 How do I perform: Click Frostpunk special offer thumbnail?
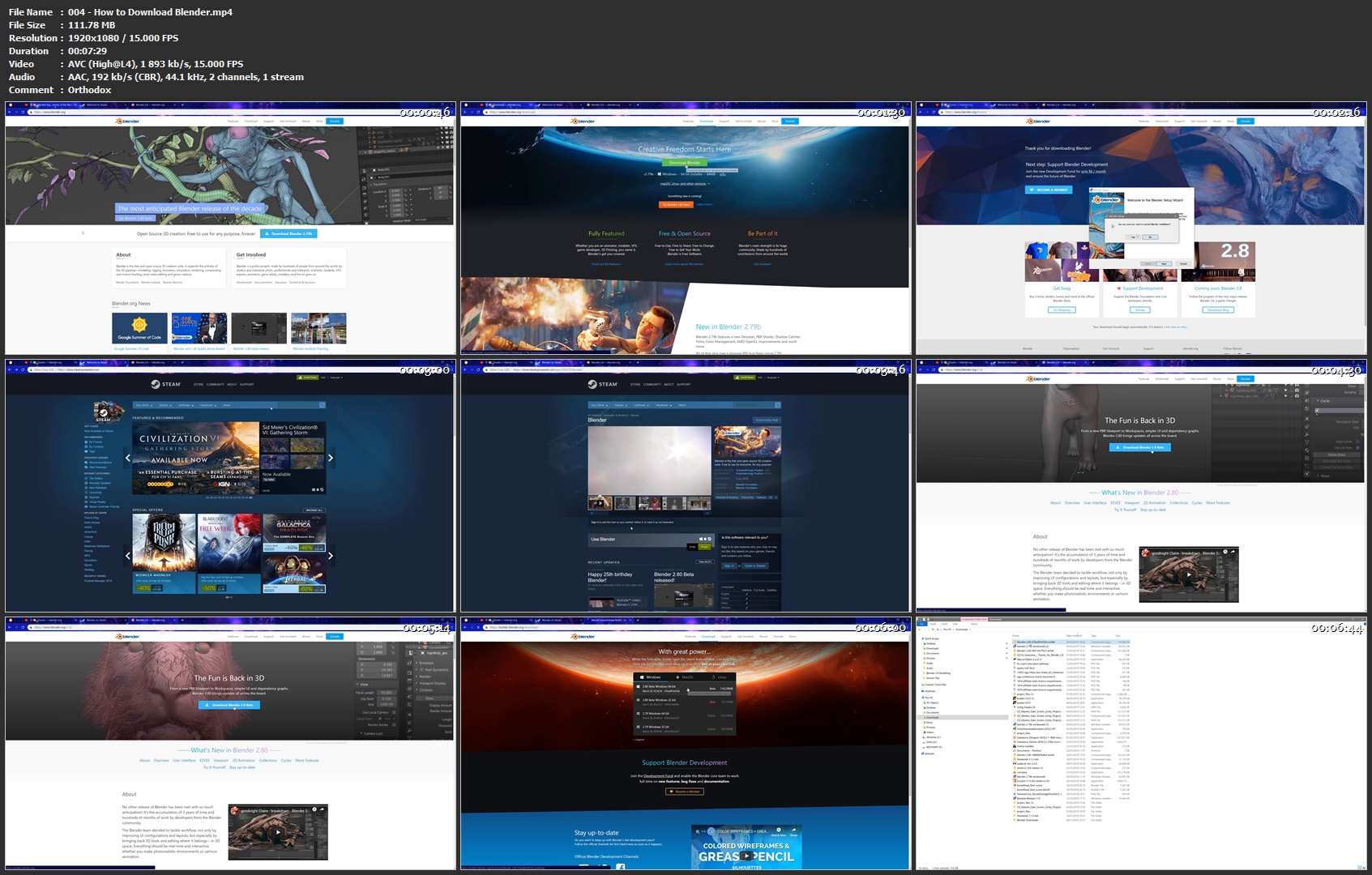click(165, 543)
